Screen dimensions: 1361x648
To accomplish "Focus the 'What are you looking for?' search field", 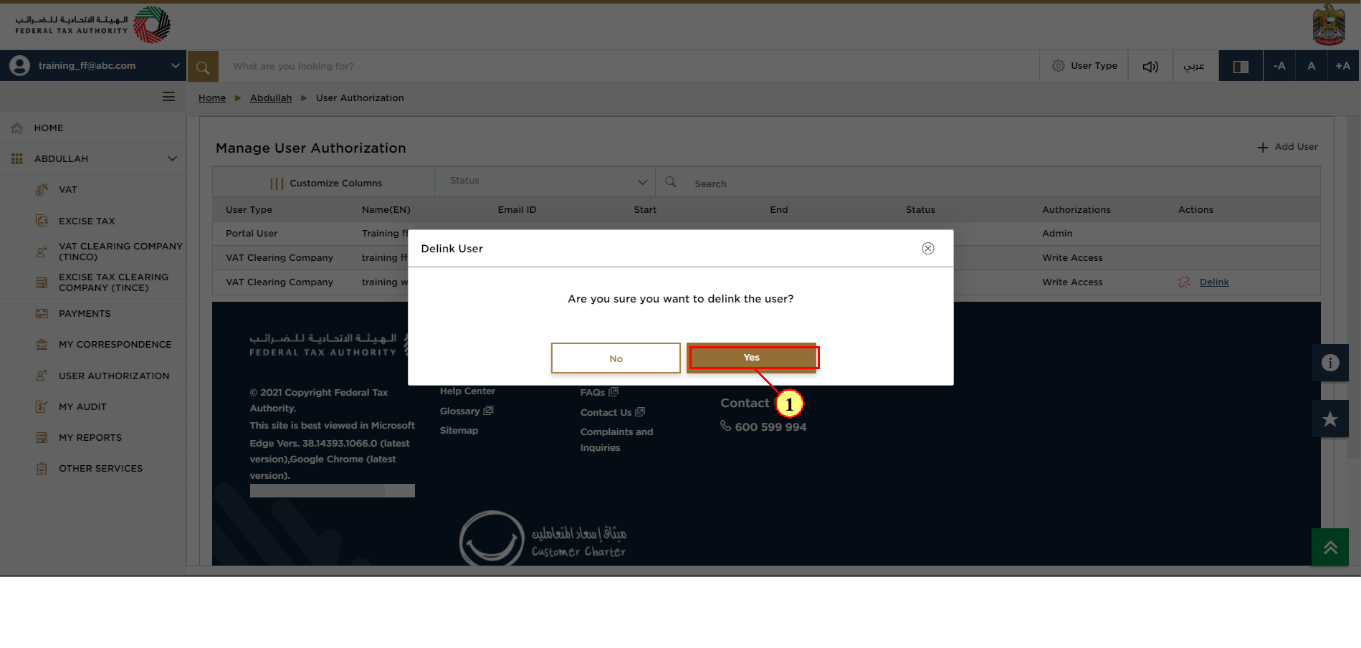I will [630, 66].
